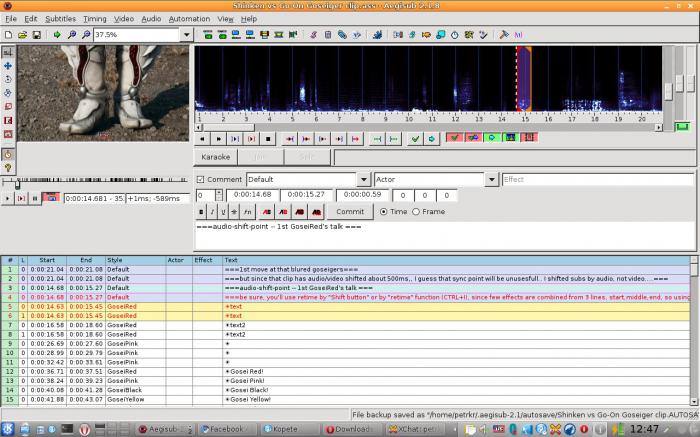Click the Karaoke button
Screen dimensions: 700x437
click(x=216, y=157)
